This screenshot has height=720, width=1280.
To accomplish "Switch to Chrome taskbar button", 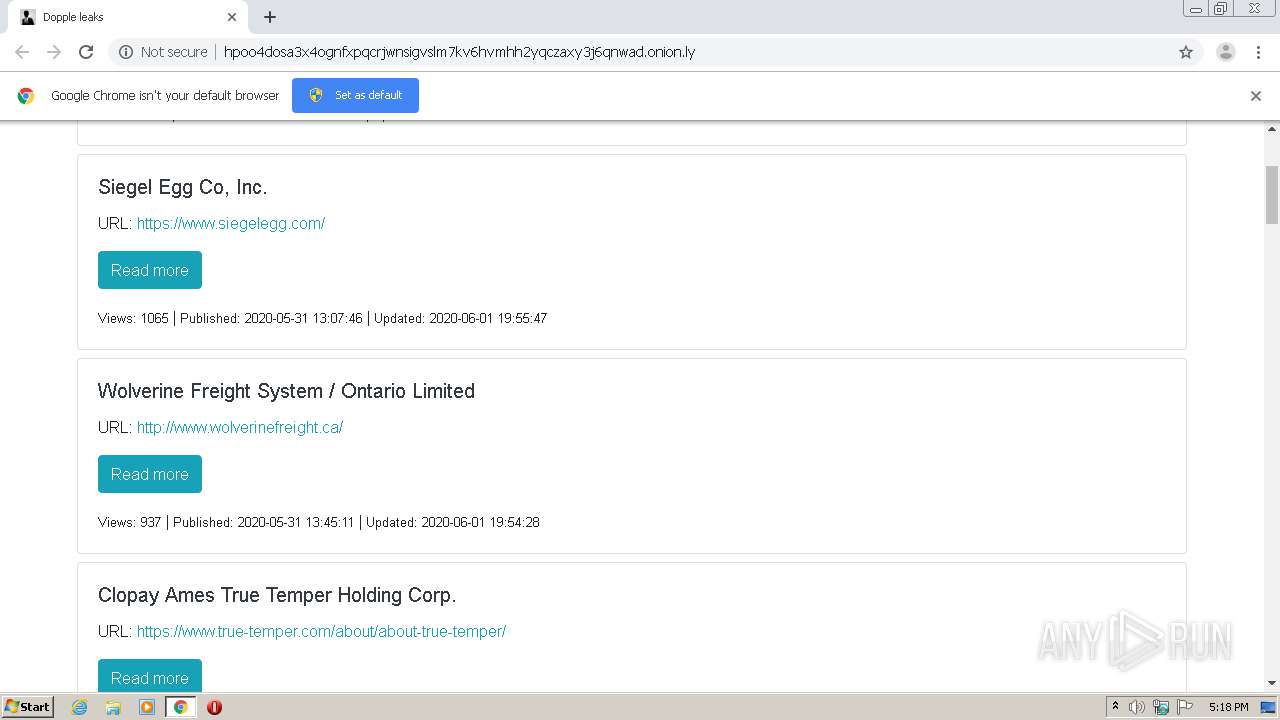I will (x=180, y=707).
